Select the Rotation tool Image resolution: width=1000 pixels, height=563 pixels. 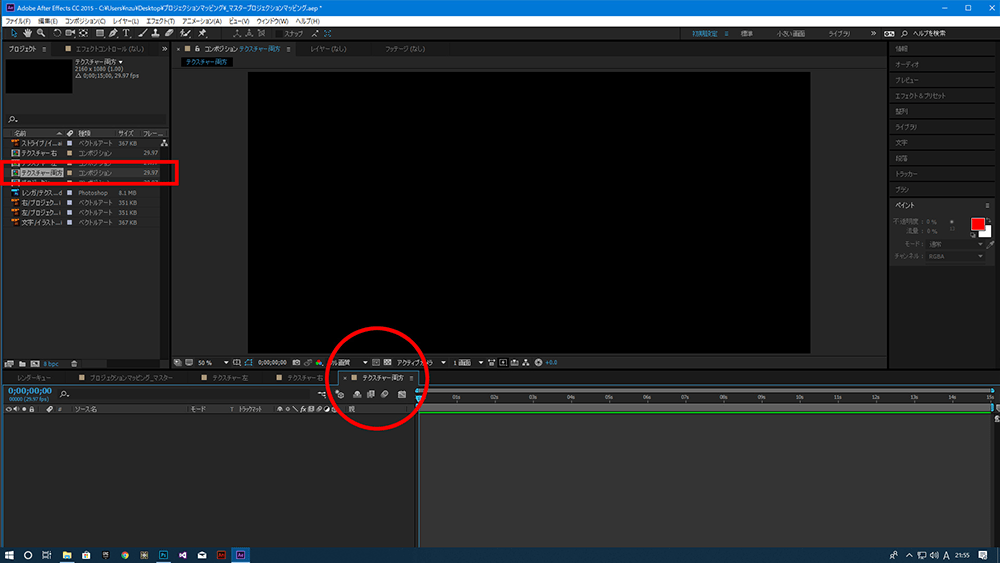coord(57,33)
